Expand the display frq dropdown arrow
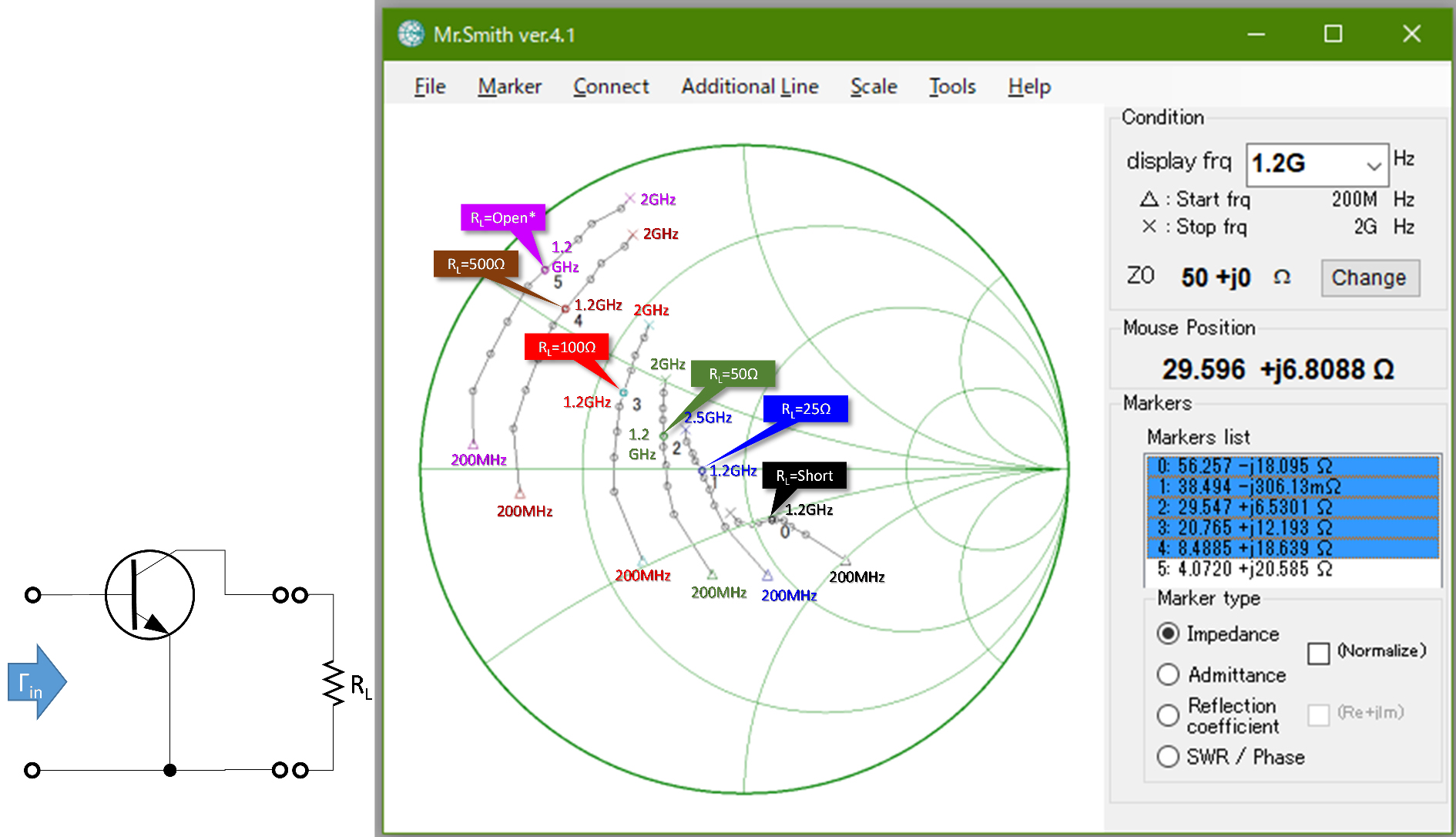The image size is (1456, 837). pos(1373,165)
